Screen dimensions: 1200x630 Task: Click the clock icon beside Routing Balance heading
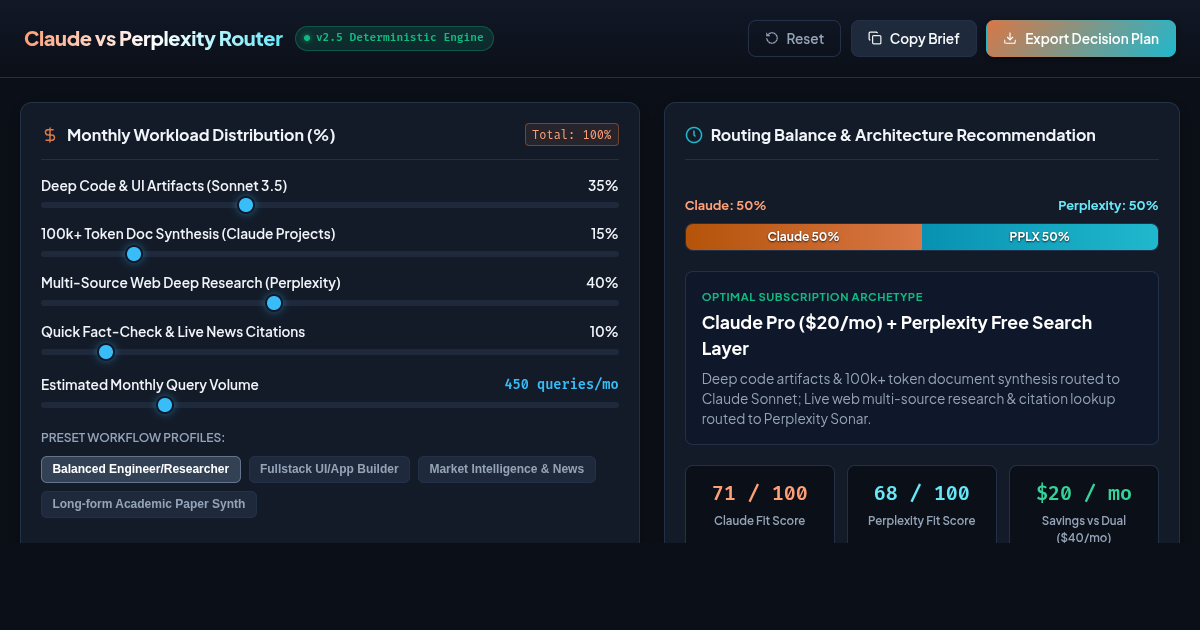click(x=693, y=135)
